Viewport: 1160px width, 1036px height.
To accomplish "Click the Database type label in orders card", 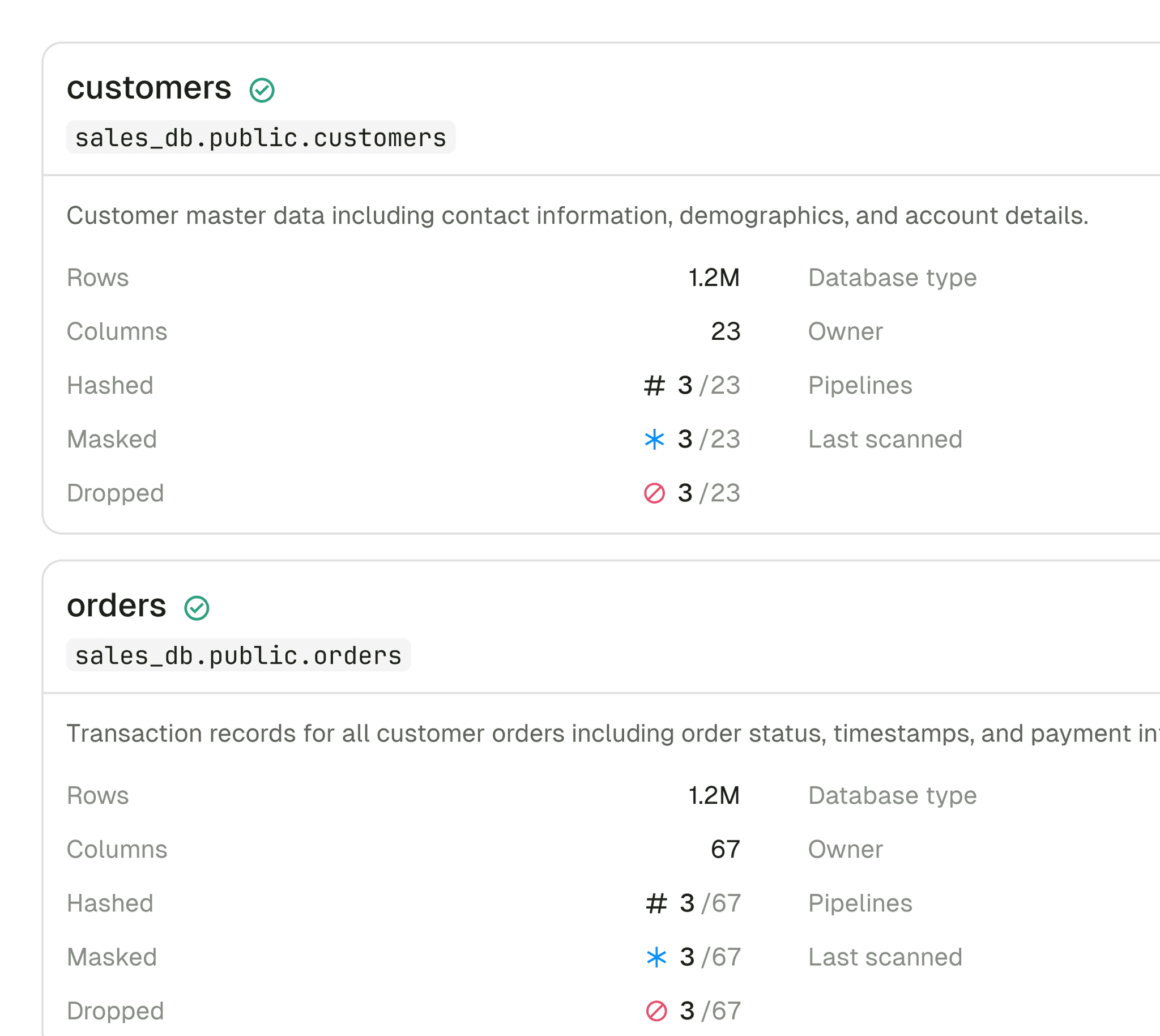I will (892, 796).
